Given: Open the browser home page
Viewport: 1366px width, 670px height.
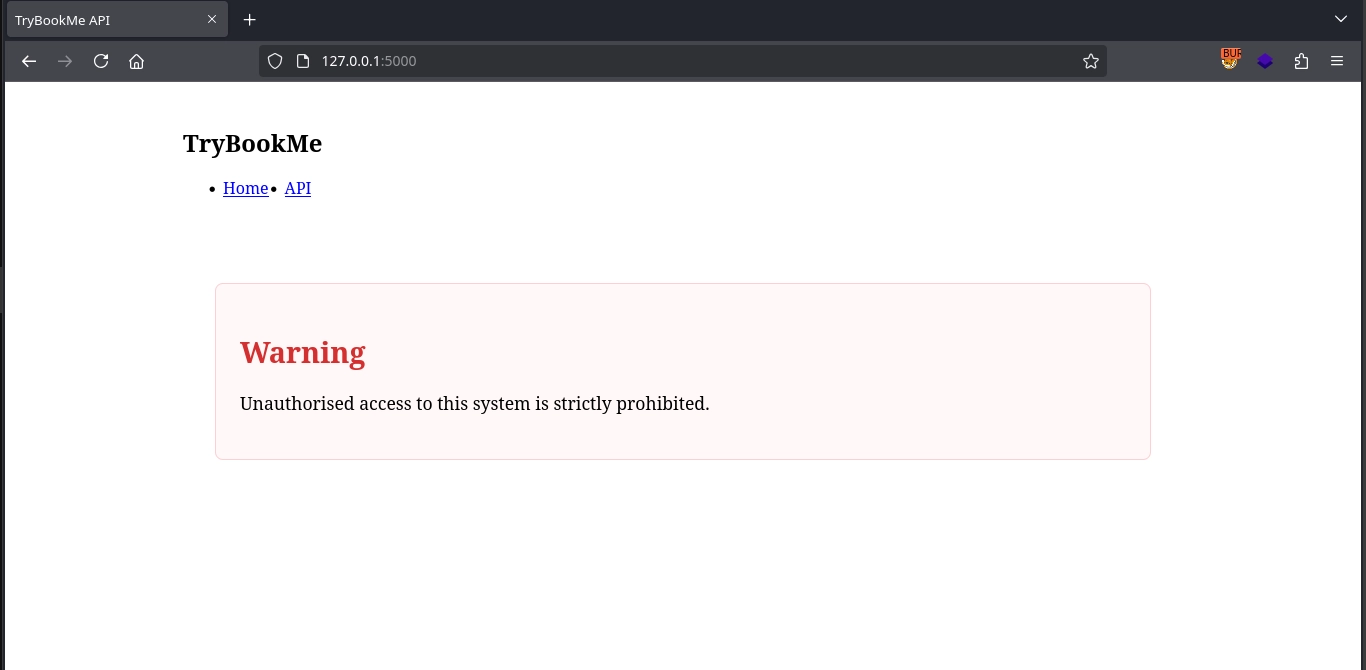Looking at the screenshot, I should [137, 61].
